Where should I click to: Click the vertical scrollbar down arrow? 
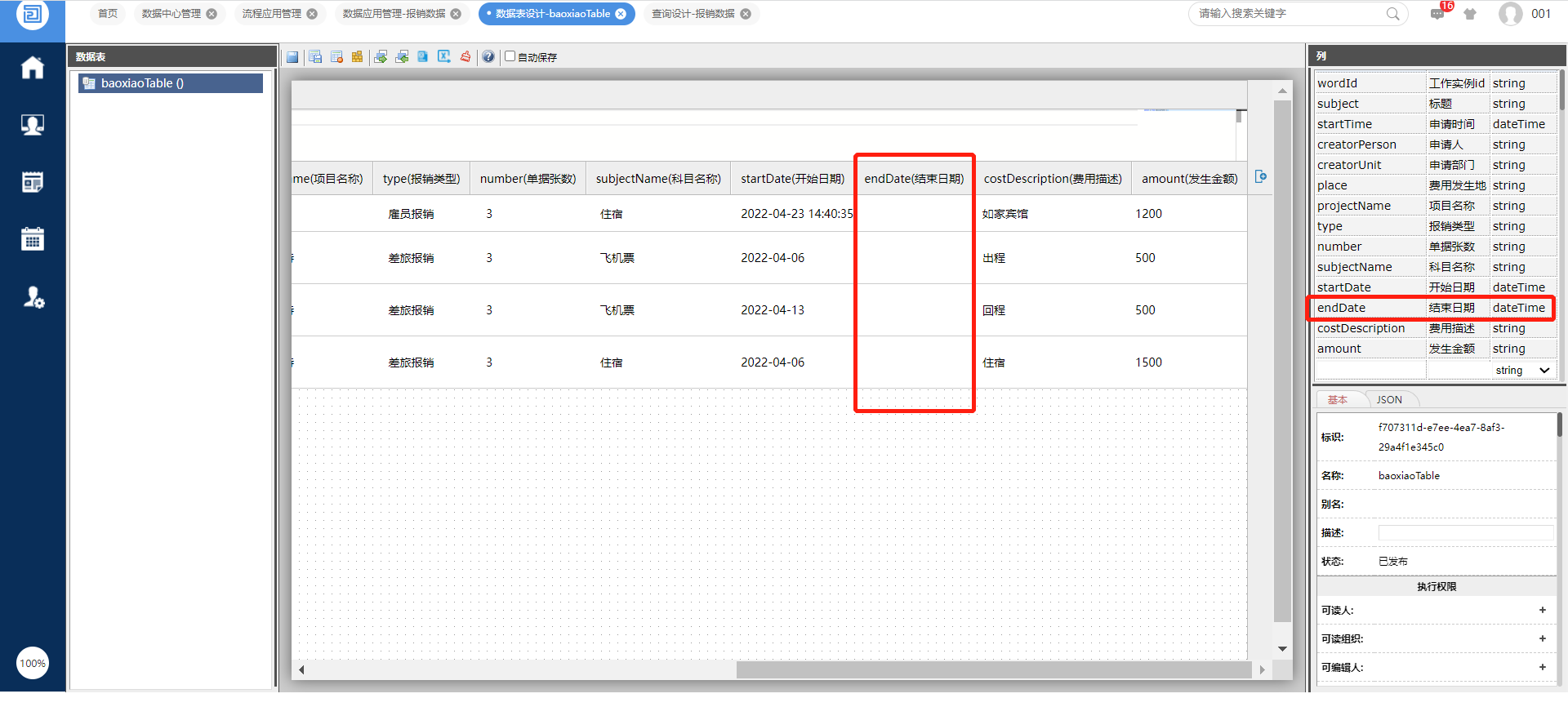(1282, 649)
